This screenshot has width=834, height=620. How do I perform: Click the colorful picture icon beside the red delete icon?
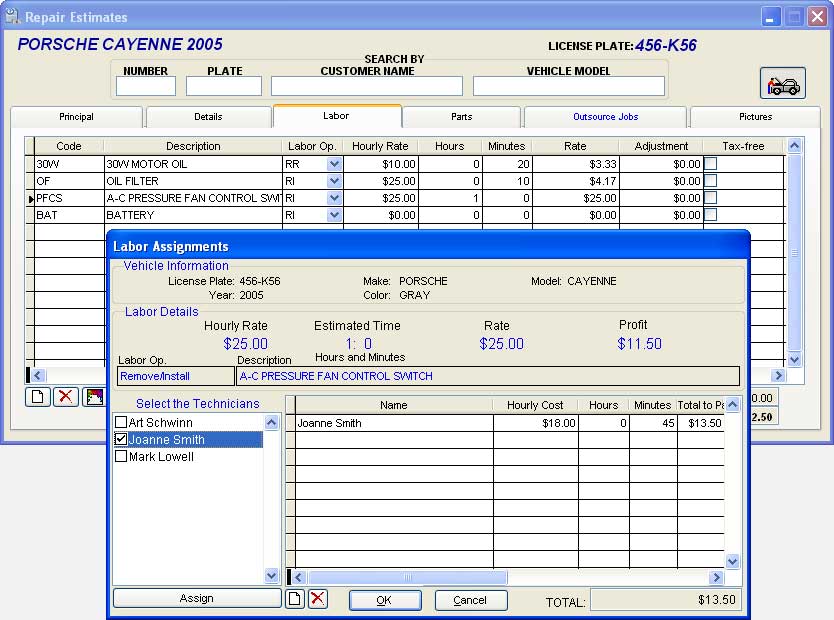pyautogui.click(x=94, y=397)
